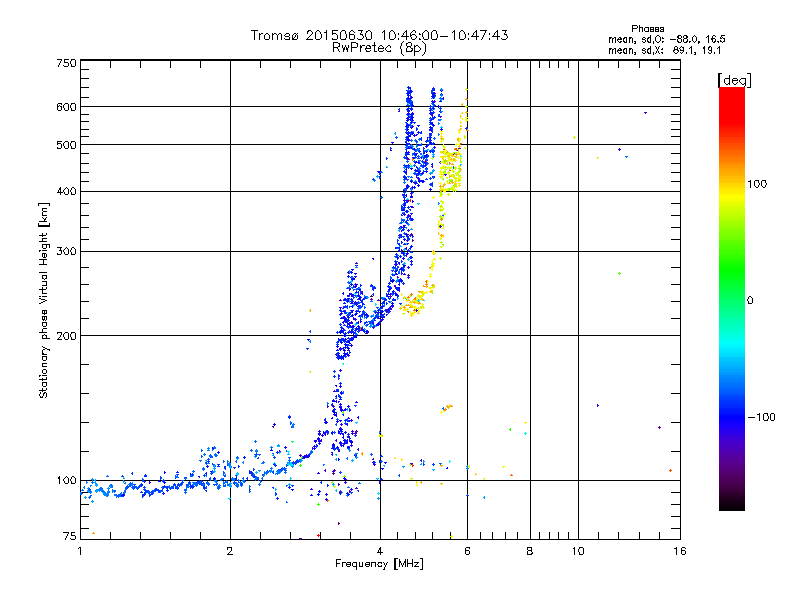Click the phase colorbar gradient
This screenshot has width=800, height=600.
pyautogui.click(x=732, y=299)
